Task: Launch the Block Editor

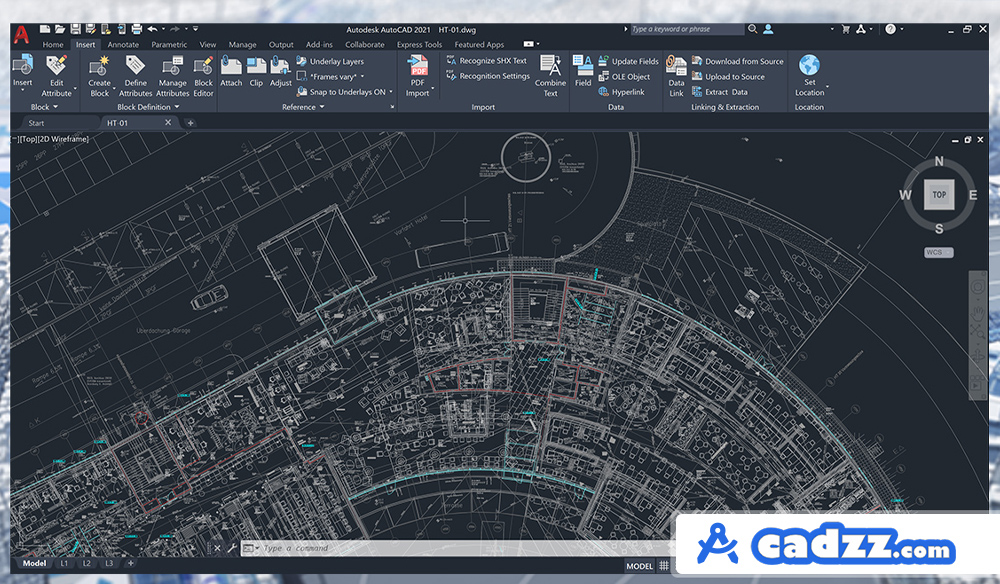Action: tap(203, 75)
